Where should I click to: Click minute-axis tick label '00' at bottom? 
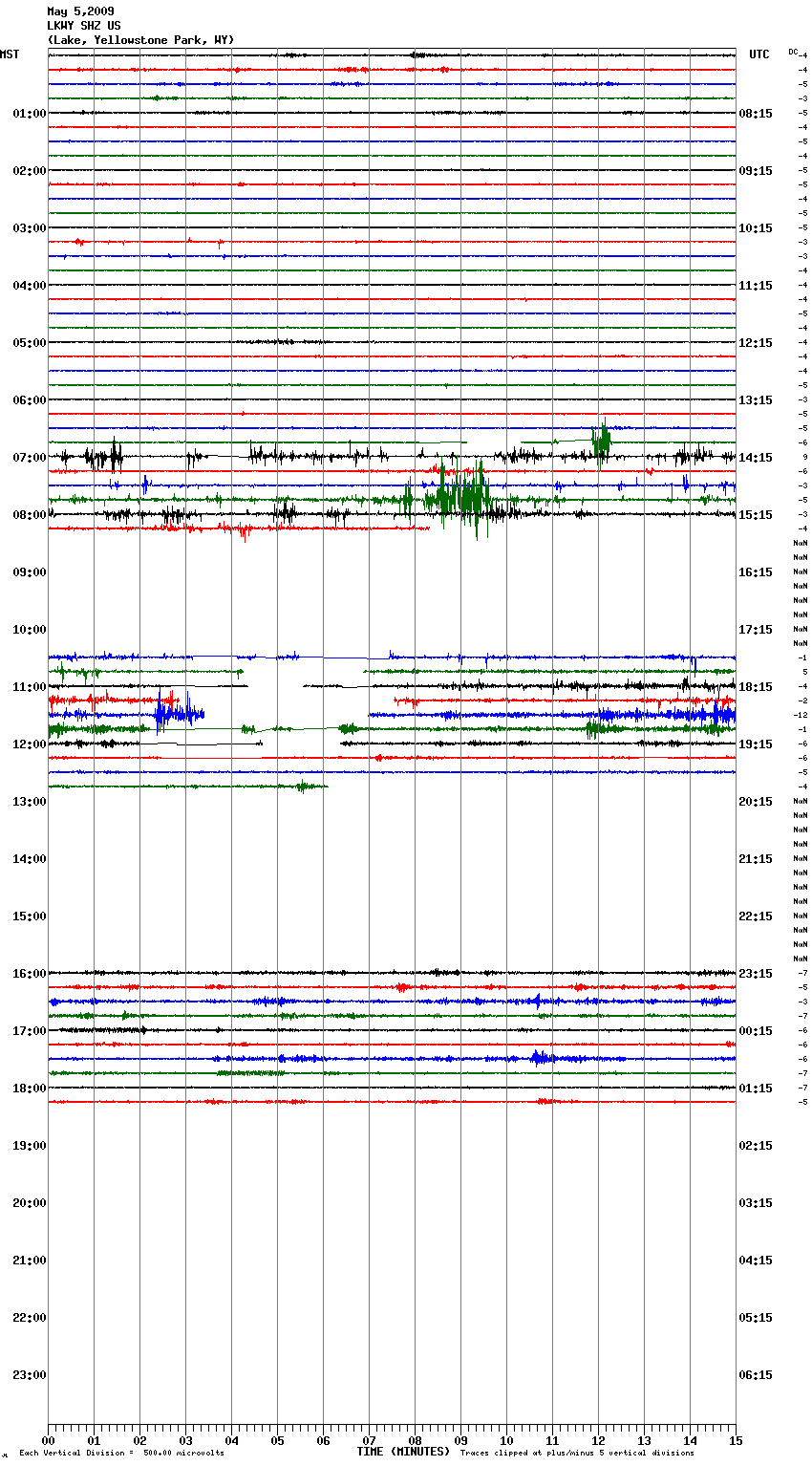coord(48,1440)
